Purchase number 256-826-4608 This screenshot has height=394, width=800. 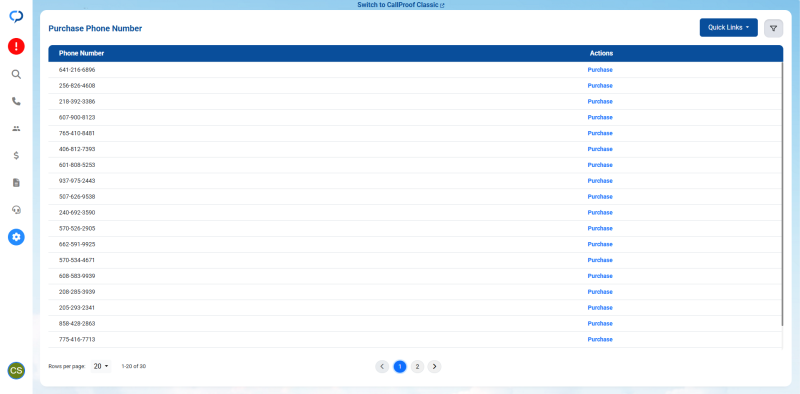pyautogui.click(x=600, y=86)
